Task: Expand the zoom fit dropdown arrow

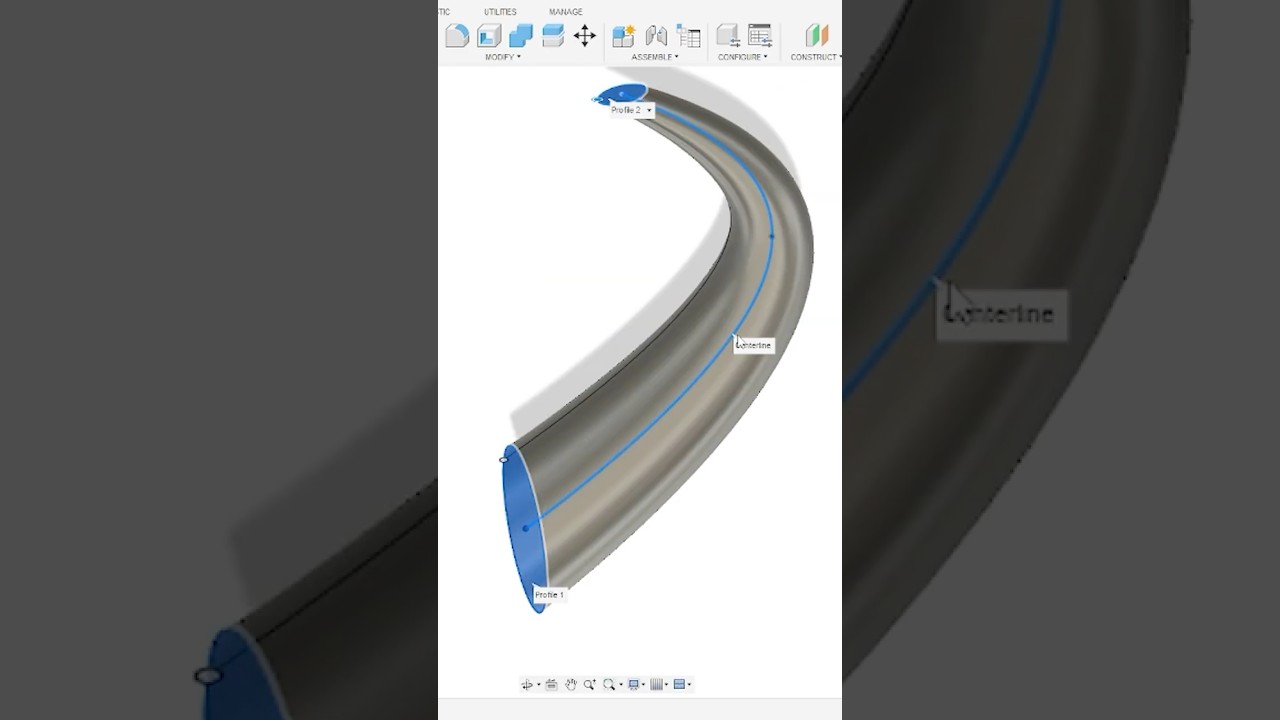Action: click(620, 685)
